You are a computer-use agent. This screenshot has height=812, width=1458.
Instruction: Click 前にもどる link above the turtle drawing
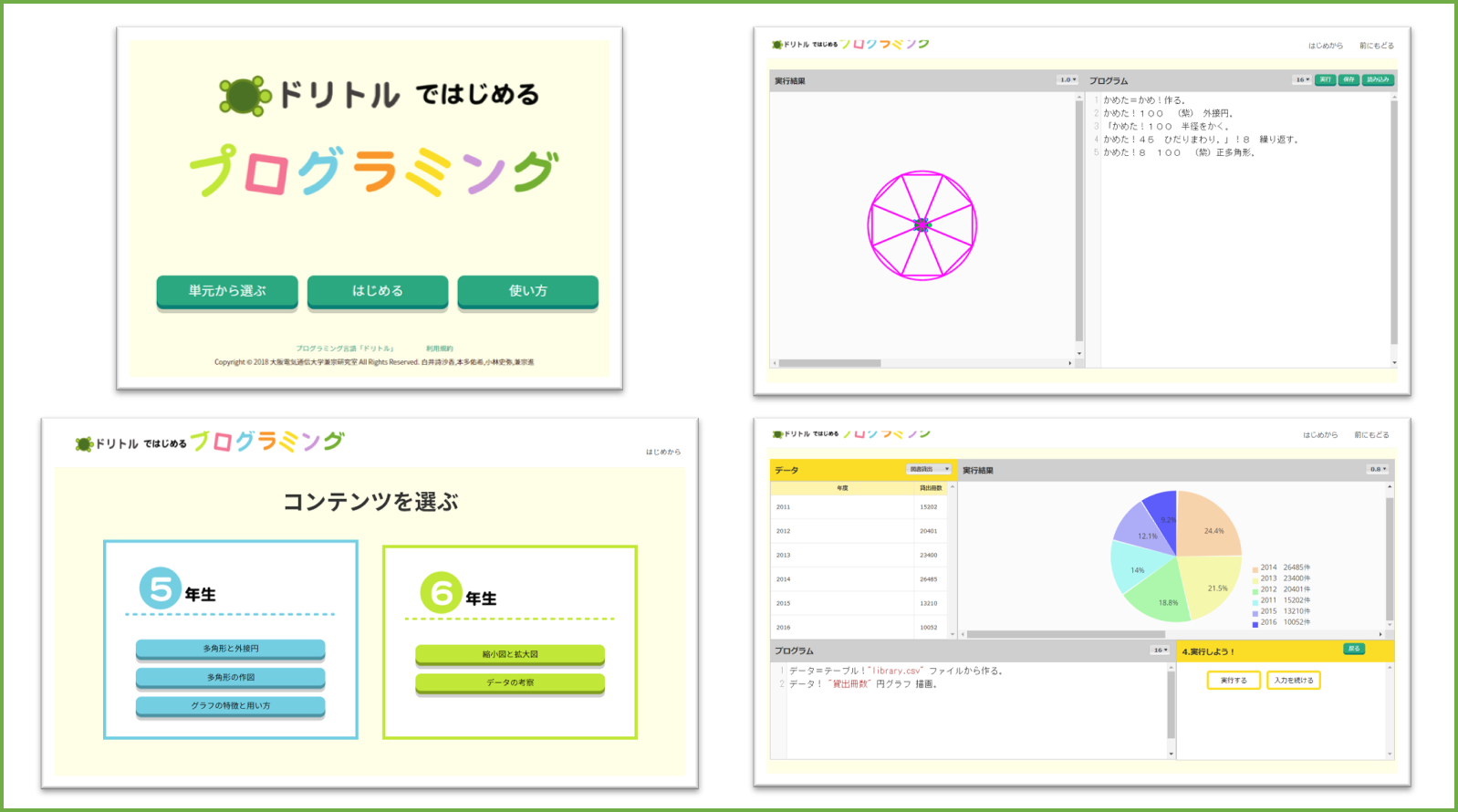click(1376, 46)
